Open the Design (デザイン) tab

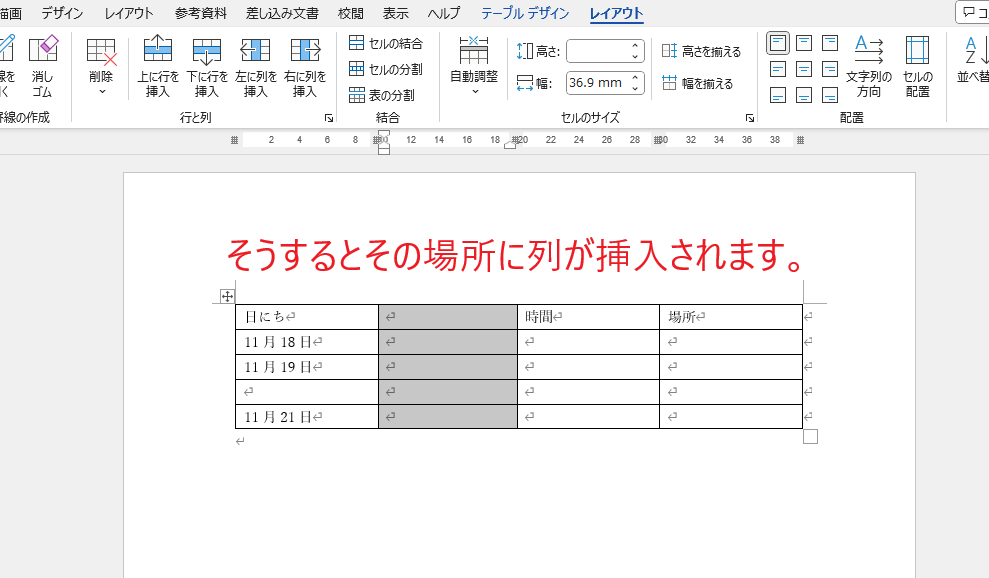tap(62, 13)
